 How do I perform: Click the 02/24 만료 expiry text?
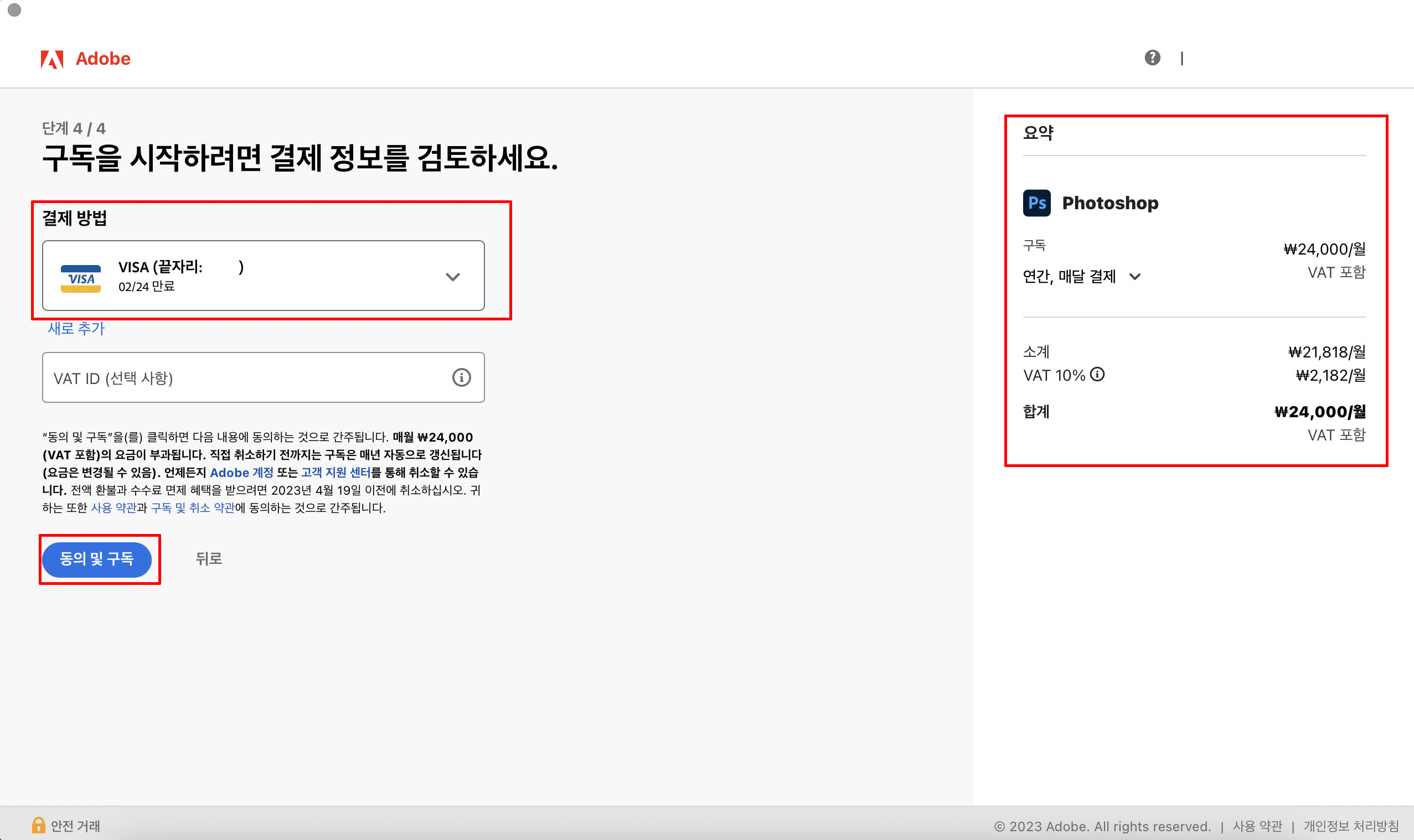pos(147,287)
